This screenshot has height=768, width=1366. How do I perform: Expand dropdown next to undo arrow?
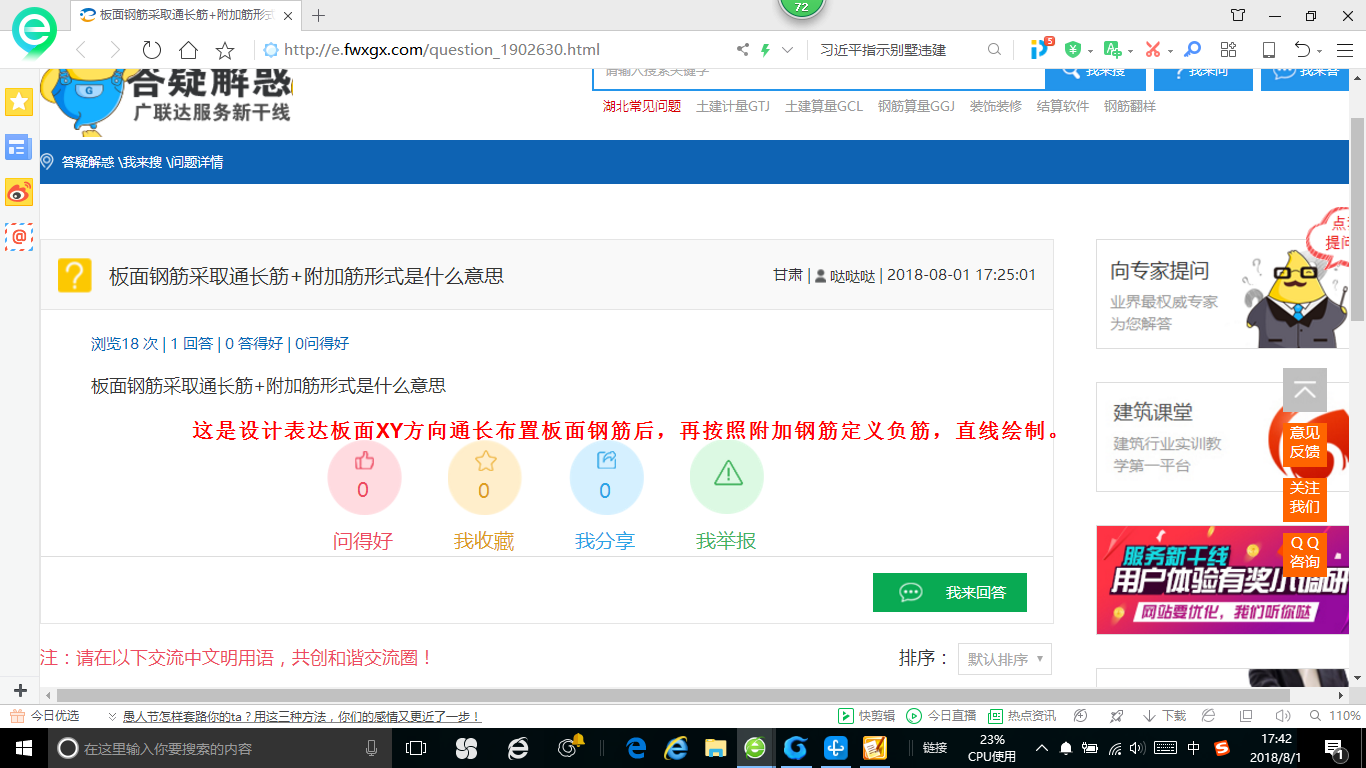coord(1319,51)
